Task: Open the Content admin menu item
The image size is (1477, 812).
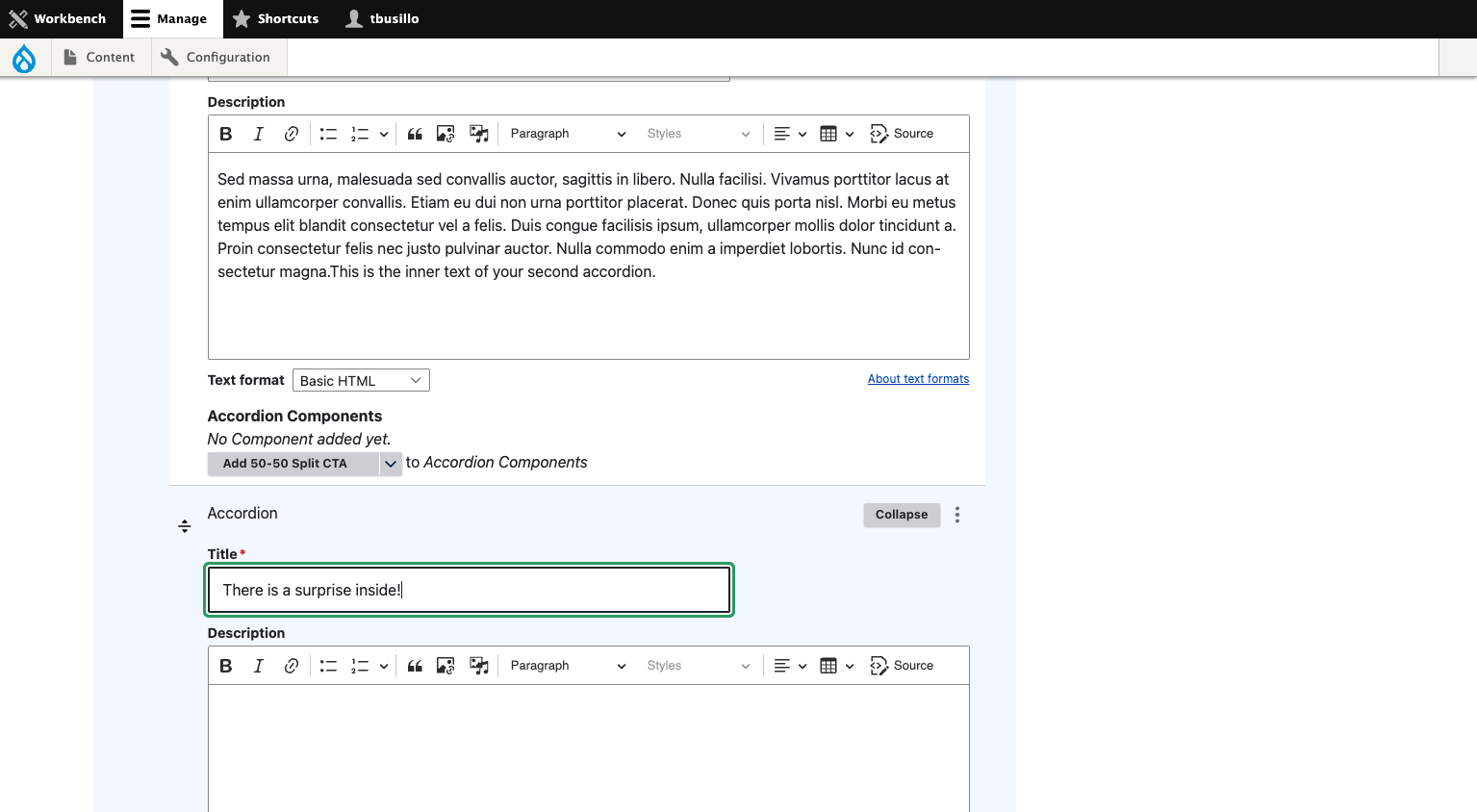Action: 99,58
